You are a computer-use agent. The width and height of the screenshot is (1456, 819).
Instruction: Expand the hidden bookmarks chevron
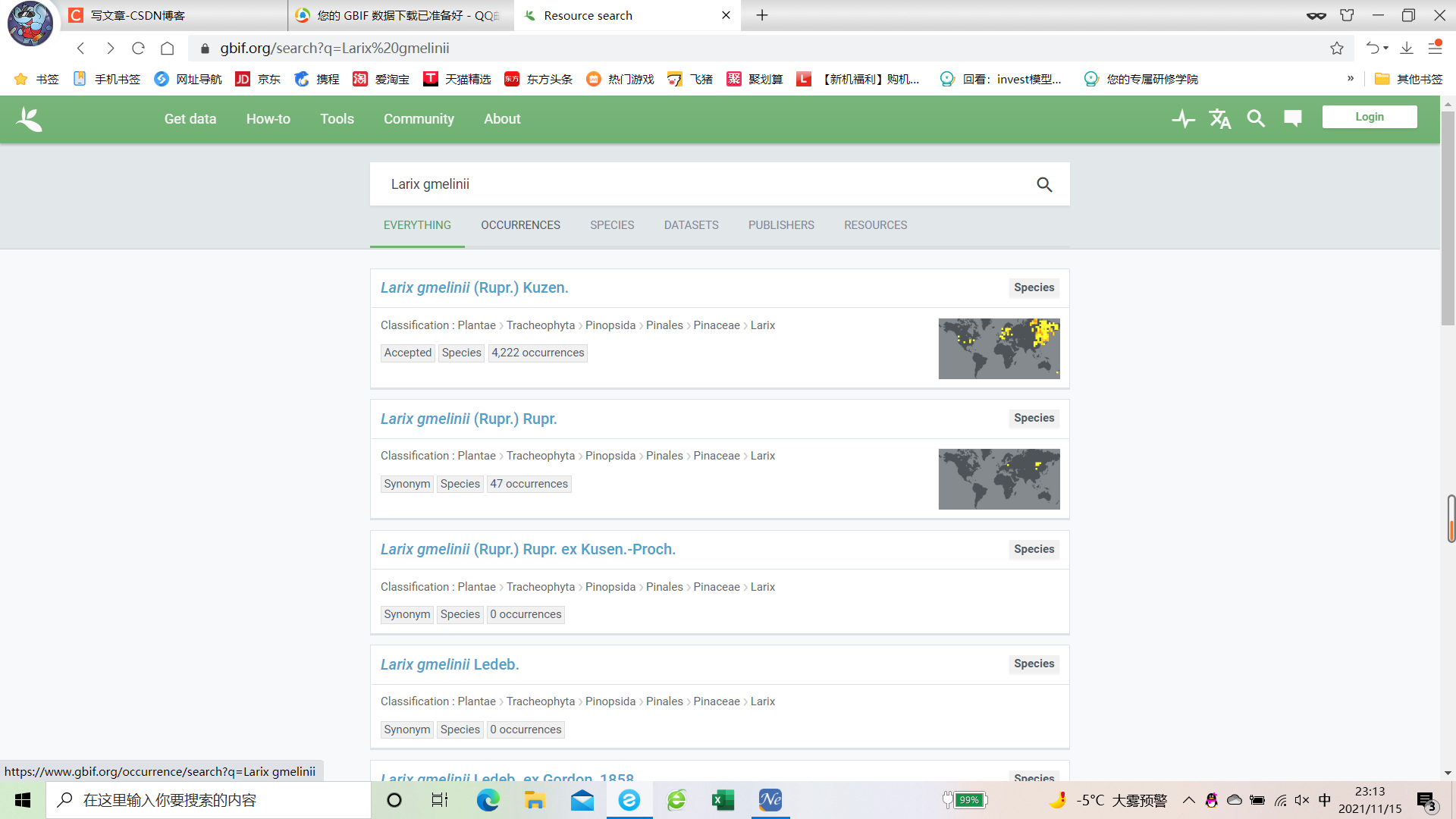[x=1351, y=79]
